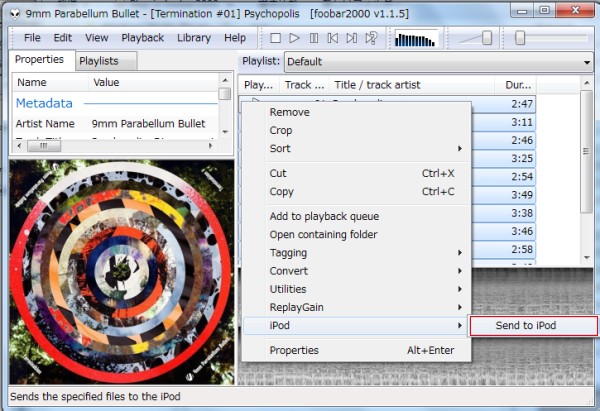
Task: Click the Pause playback icon
Action: coord(314,38)
